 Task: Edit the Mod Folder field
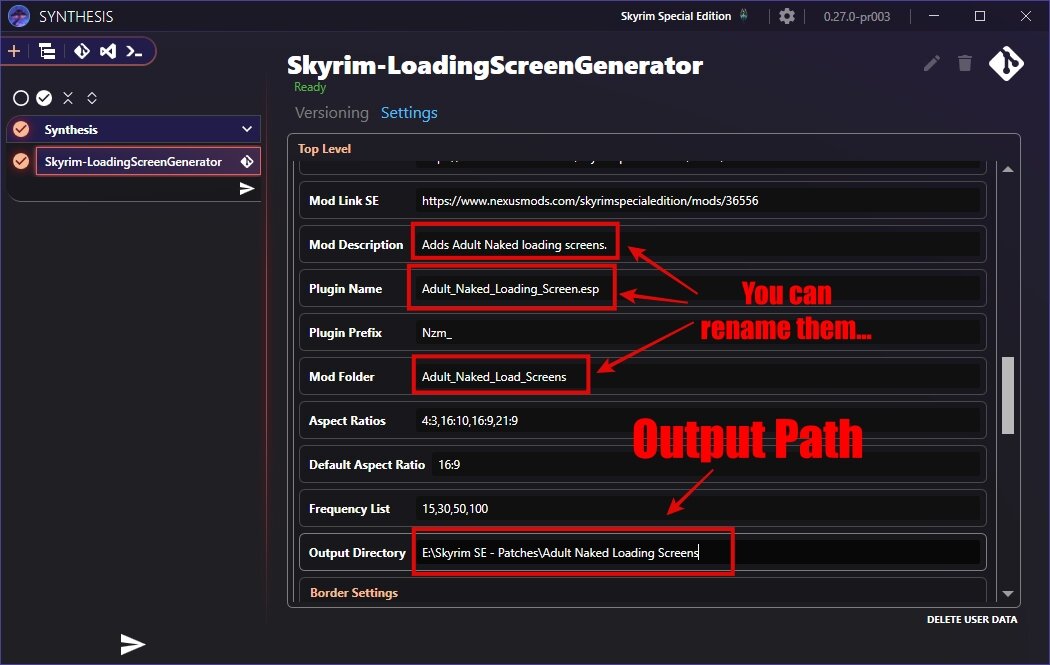(x=698, y=376)
